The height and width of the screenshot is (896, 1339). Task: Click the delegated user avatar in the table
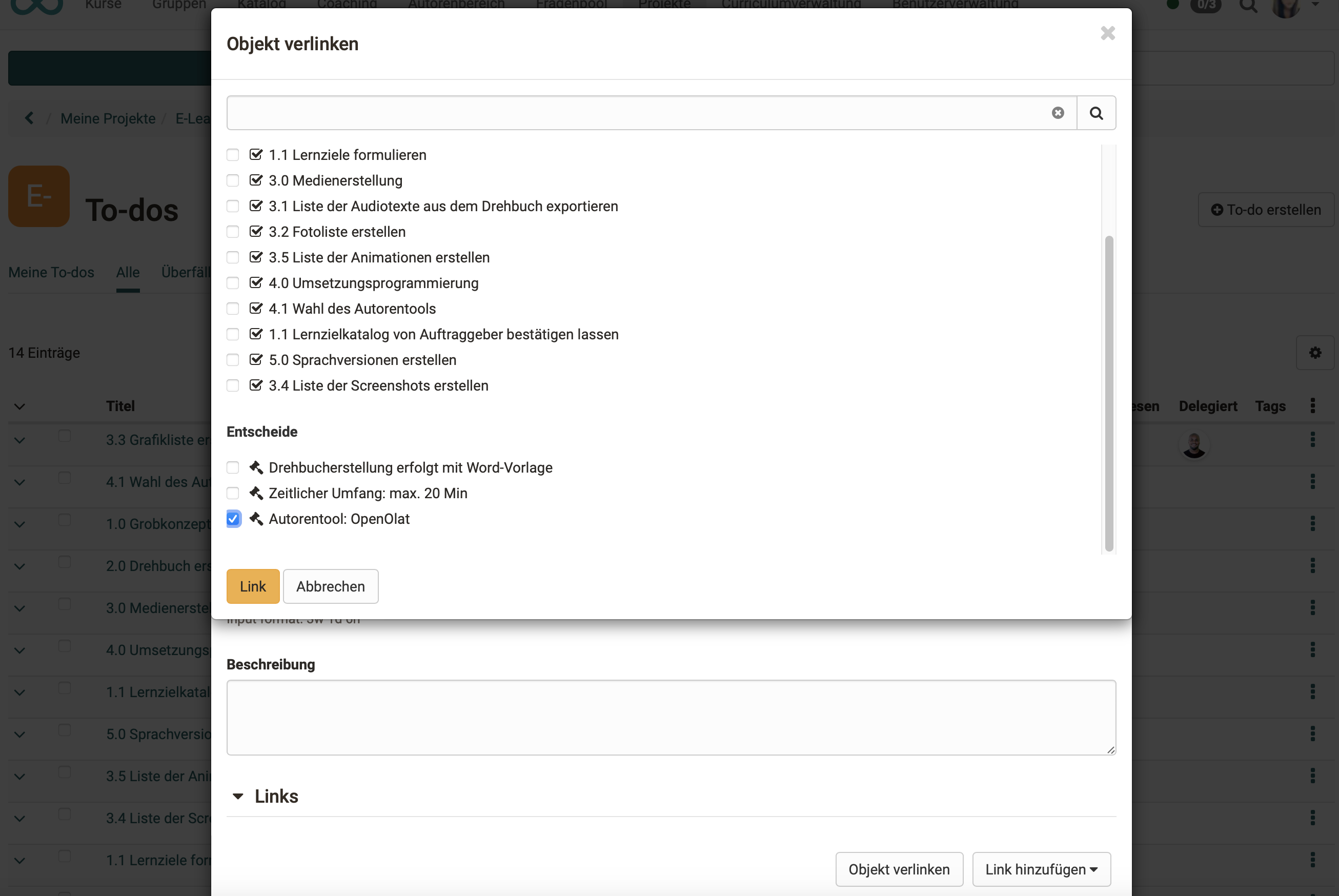pyautogui.click(x=1194, y=444)
